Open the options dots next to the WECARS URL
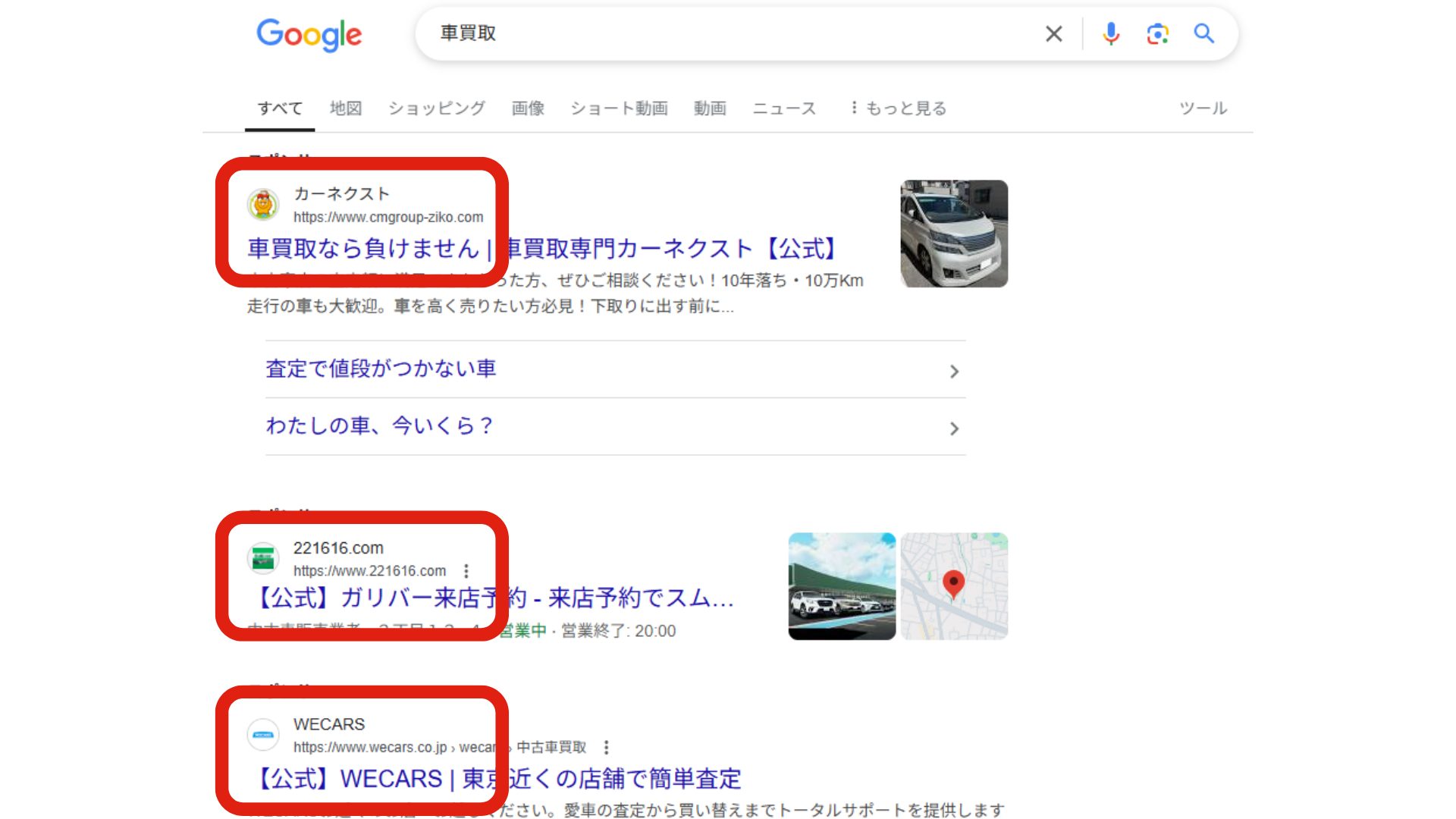This screenshot has height=819, width=1456. click(x=606, y=748)
